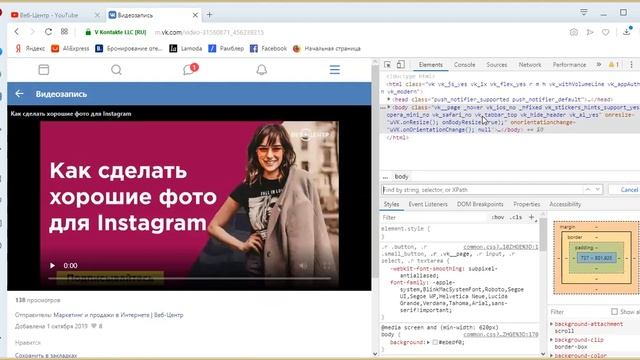Open the Рамблер bookmark
The image size is (640, 360).
coord(226,48)
